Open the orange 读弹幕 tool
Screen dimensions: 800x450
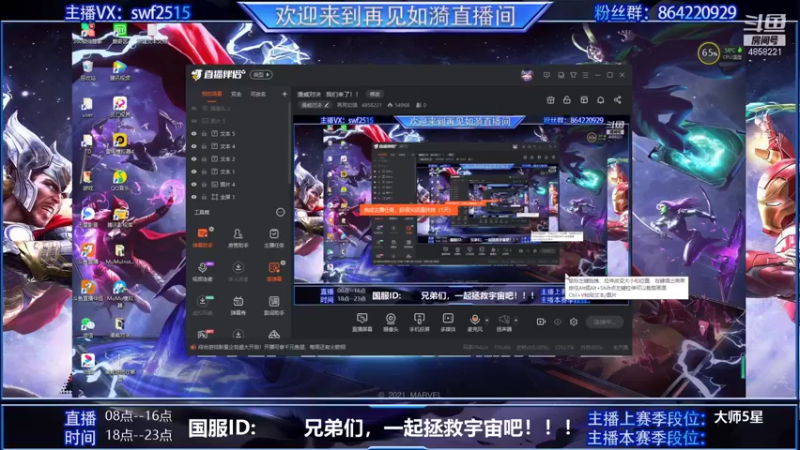coord(274,271)
